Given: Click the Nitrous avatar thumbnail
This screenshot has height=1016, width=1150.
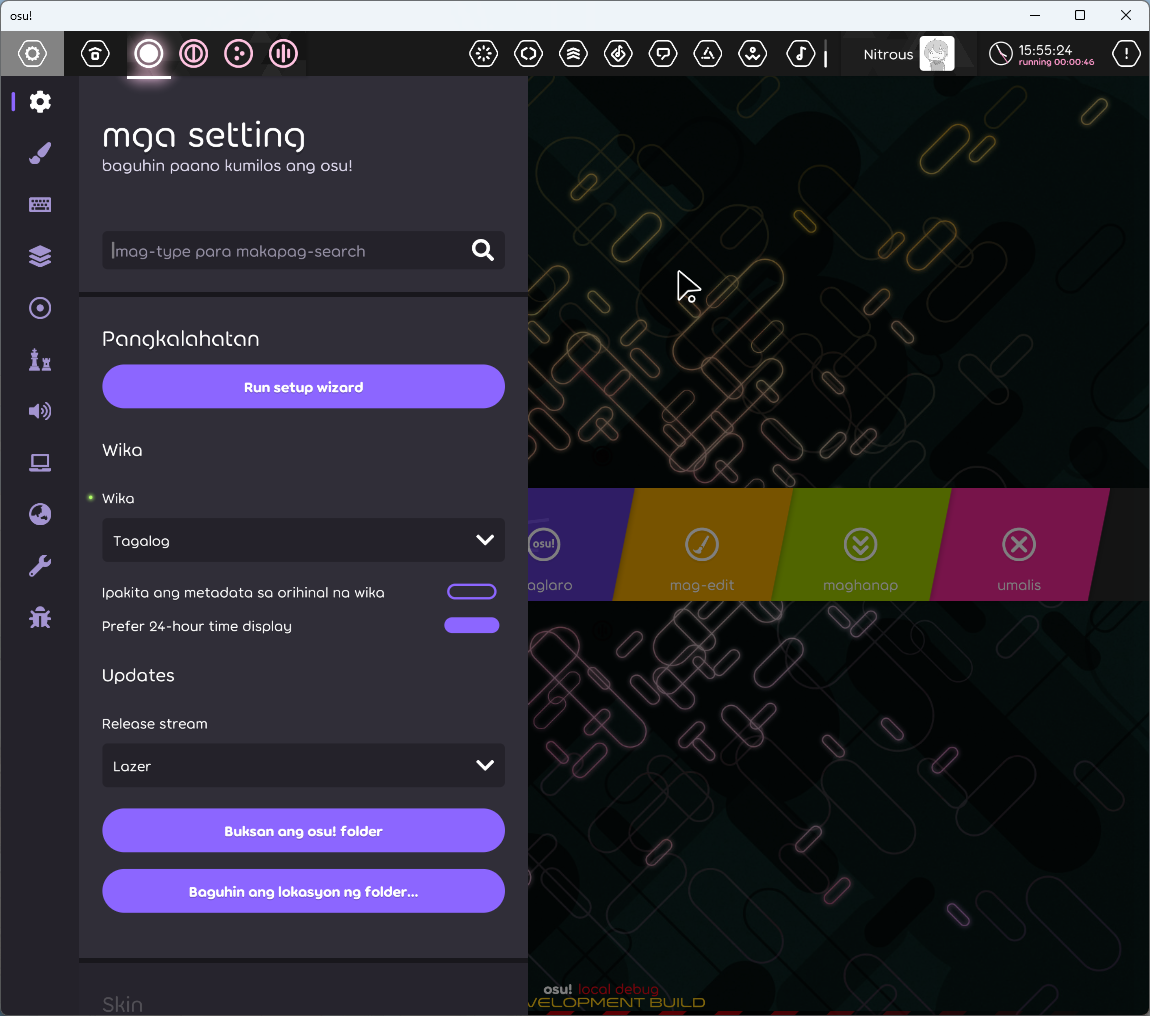Looking at the screenshot, I should (x=937, y=54).
